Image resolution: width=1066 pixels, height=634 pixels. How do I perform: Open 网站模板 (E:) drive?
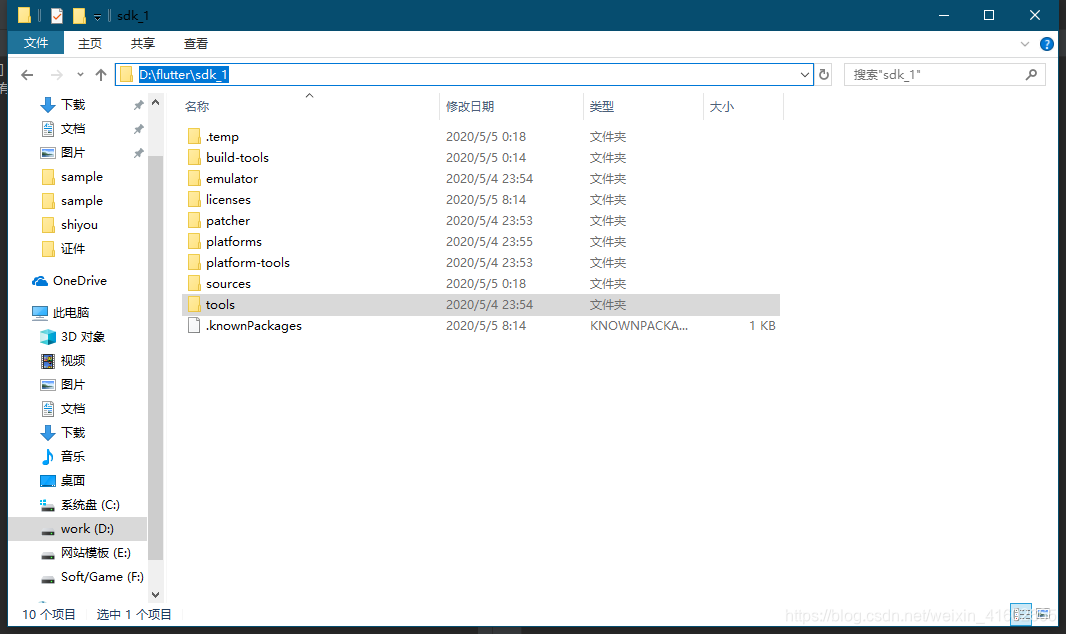click(95, 553)
